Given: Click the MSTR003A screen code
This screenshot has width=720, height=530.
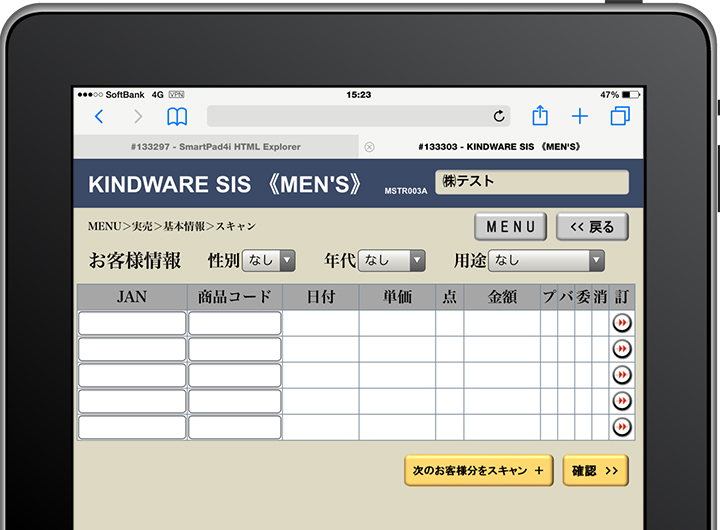Looking at the screenshot, I should [405, 191].
